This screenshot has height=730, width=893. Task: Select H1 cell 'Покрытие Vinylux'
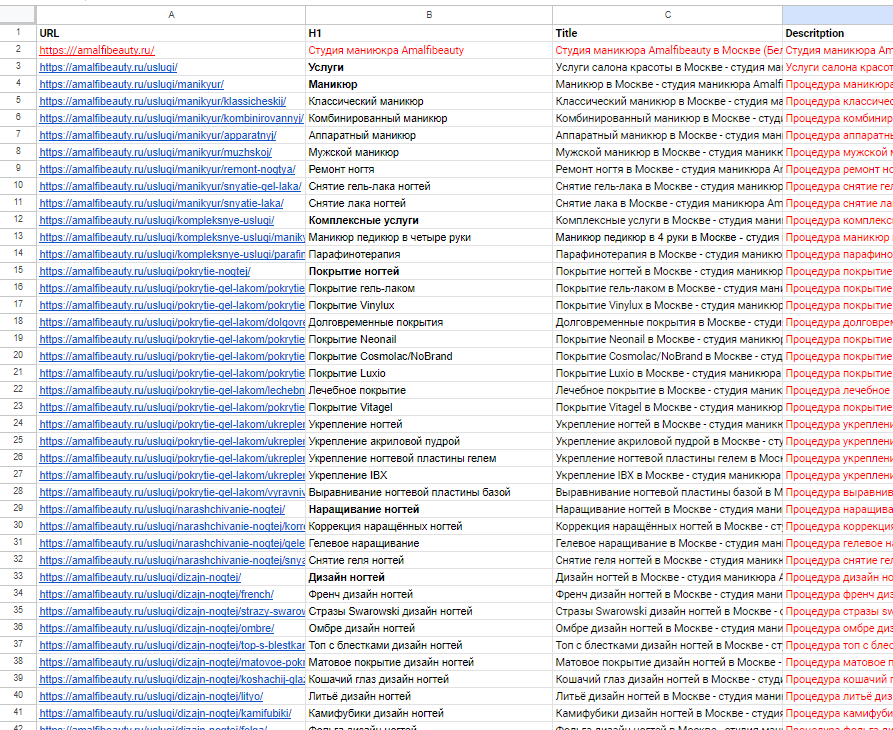tap(429, 305)
